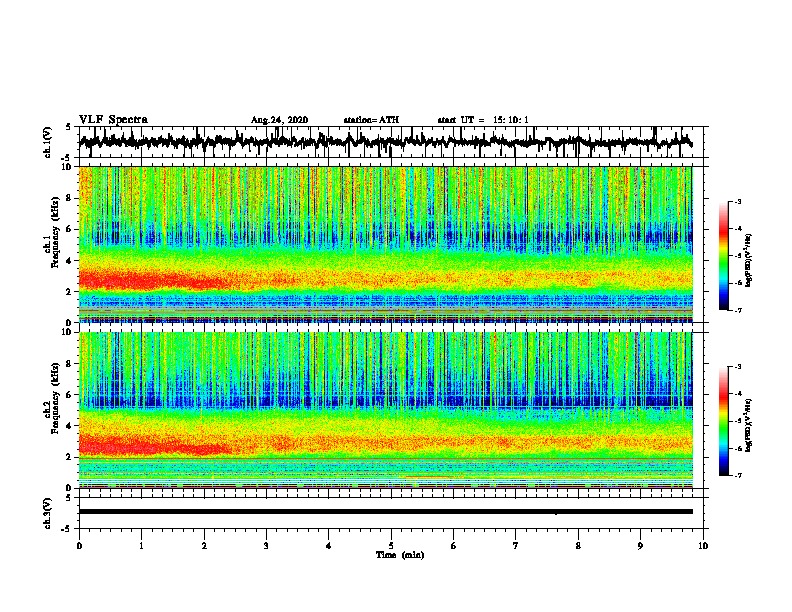The width and height of the screenshot is (792, 612).
Task: Click the ch.1 spectrogram color bar
Action: [723, 256]
